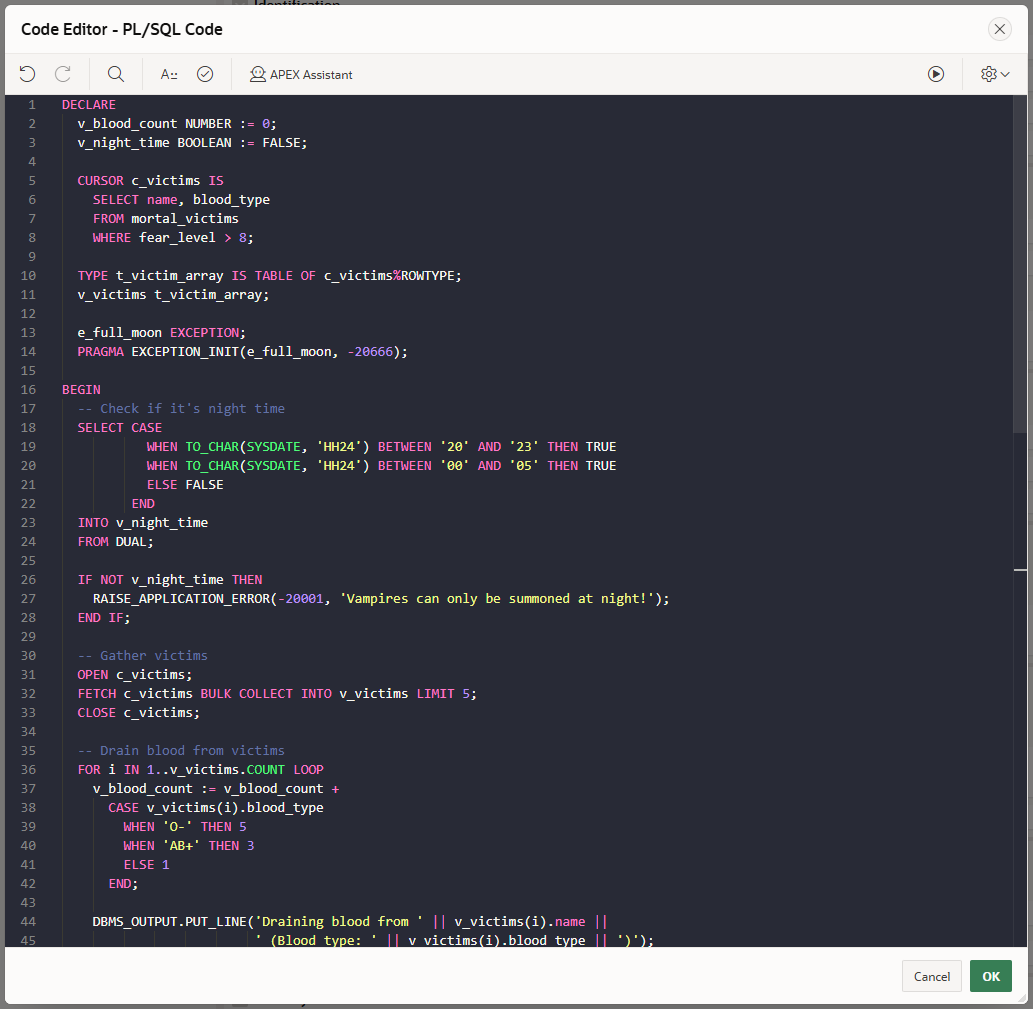Screen dimensions: 1033x1009
Task: Click 'CLOSE c_victims;' line
Action: pos(138,713)
